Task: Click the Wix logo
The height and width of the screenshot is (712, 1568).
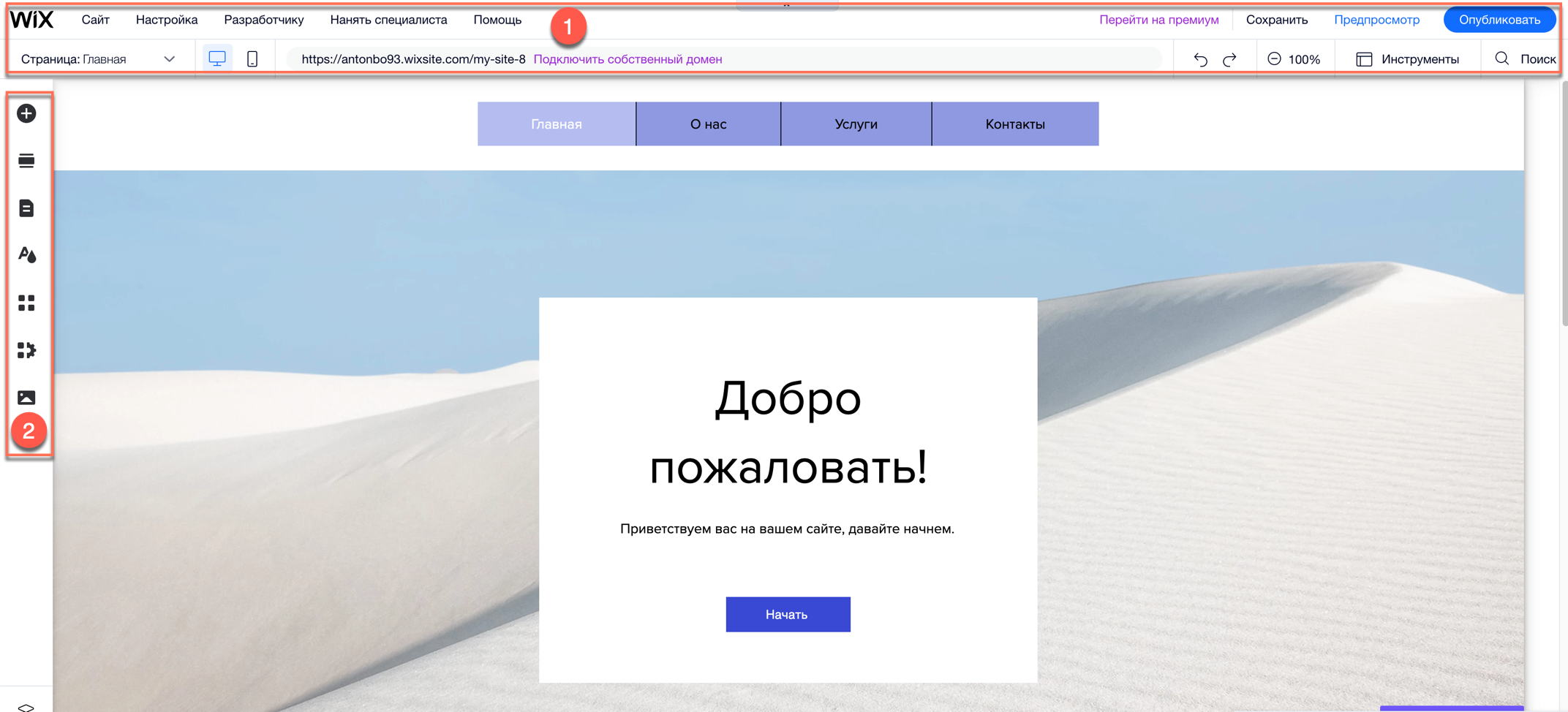Action: point(32,20)
